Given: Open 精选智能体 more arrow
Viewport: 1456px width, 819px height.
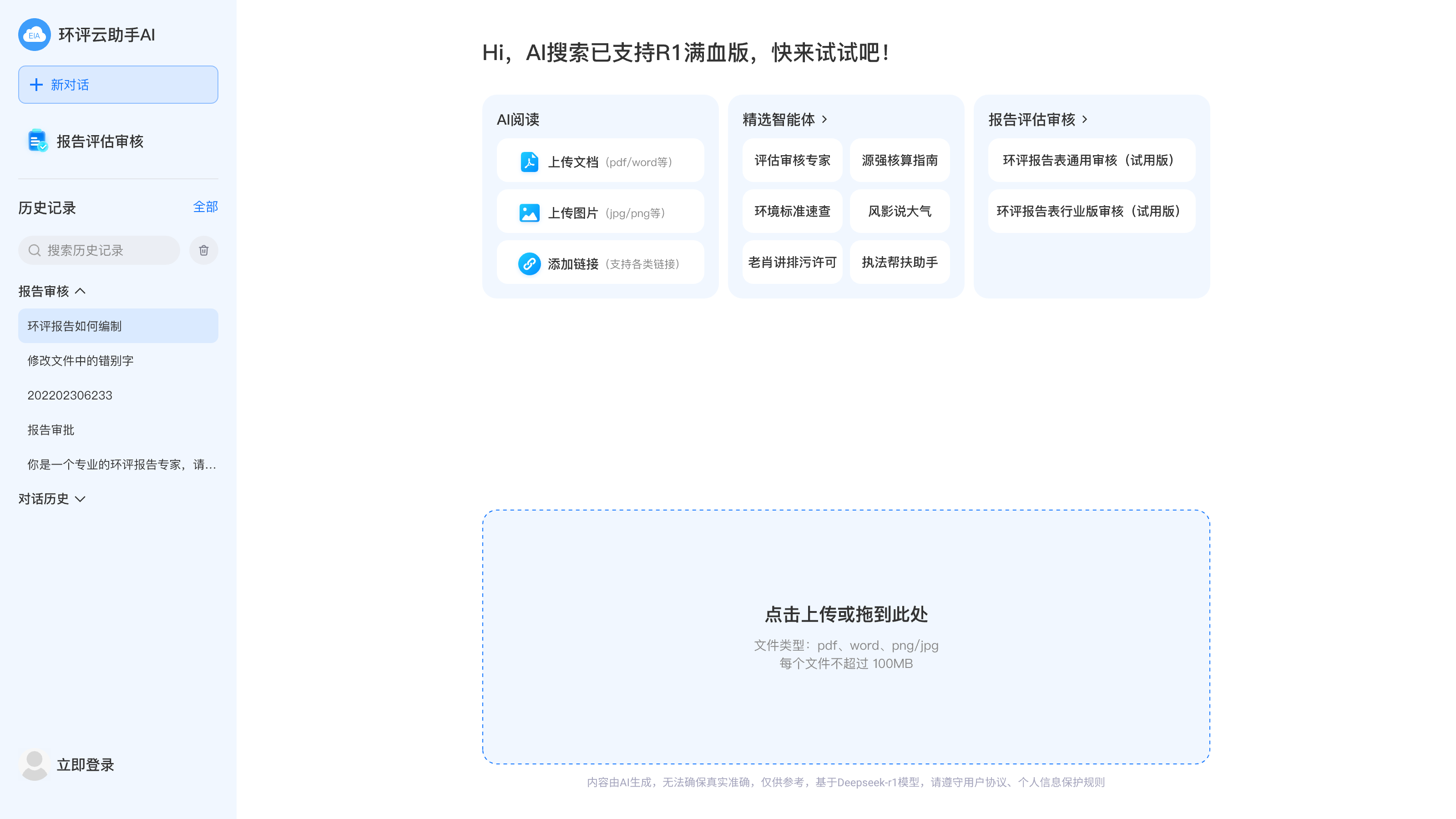Looking at the screenshot, I should pos(824,119).
